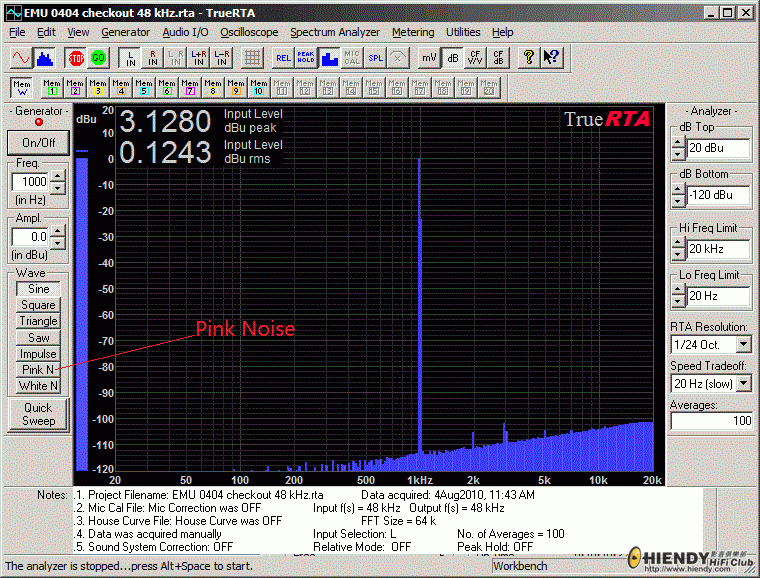Select memory slot Mem 5

click(x=144, y=88)
